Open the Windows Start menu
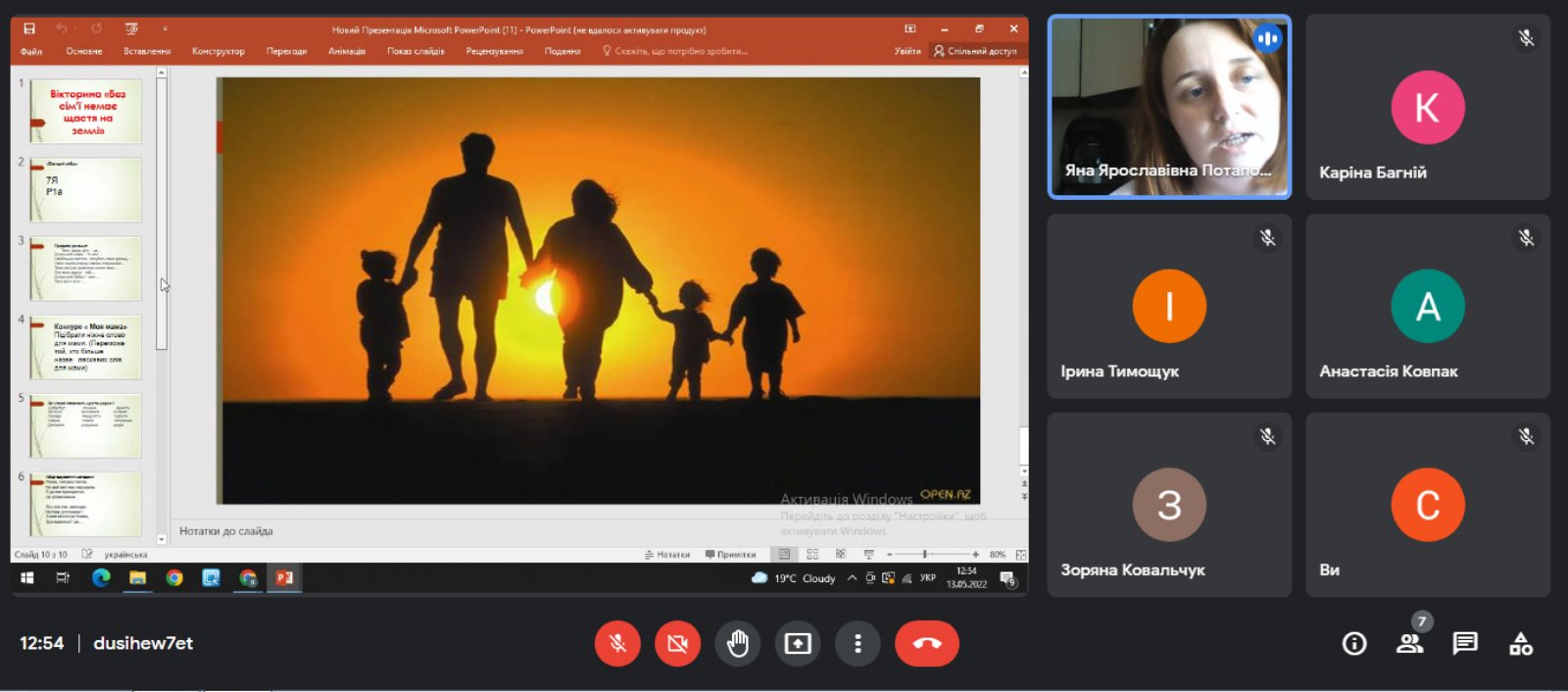The width and height of the screenshot is (1568, 692). pyautogui.click(x=27, y=578)
